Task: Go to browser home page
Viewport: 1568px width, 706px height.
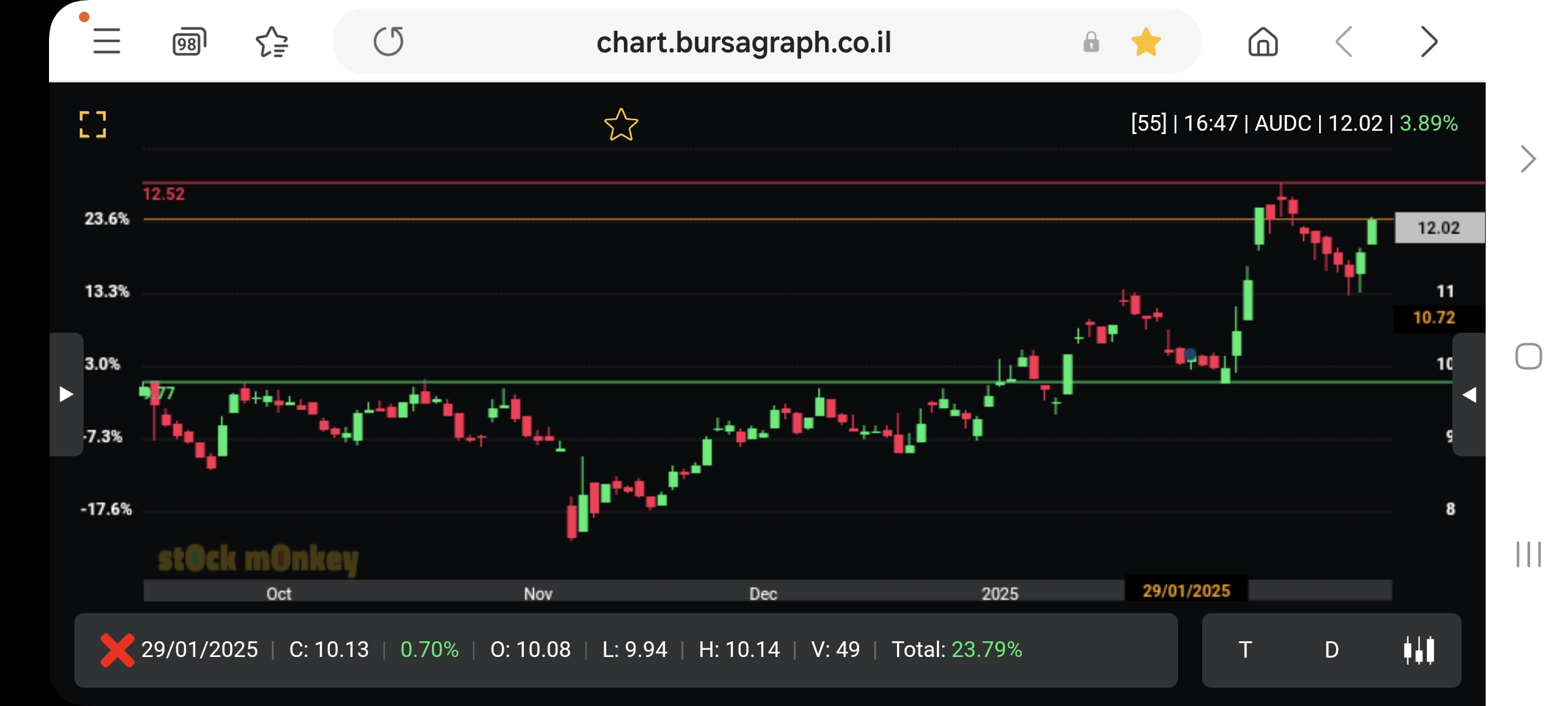Action: [1262, 42]
